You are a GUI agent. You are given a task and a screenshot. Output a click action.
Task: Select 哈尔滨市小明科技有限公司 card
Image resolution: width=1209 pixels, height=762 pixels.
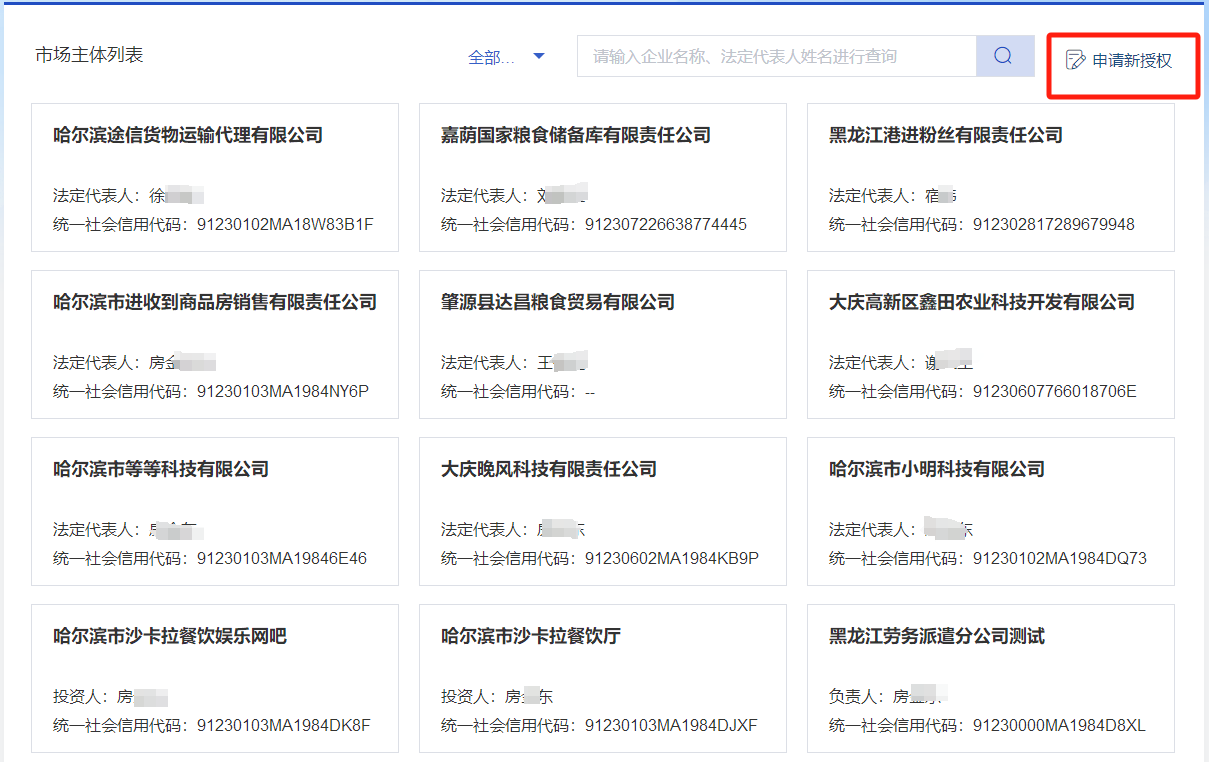click(990, 511)
